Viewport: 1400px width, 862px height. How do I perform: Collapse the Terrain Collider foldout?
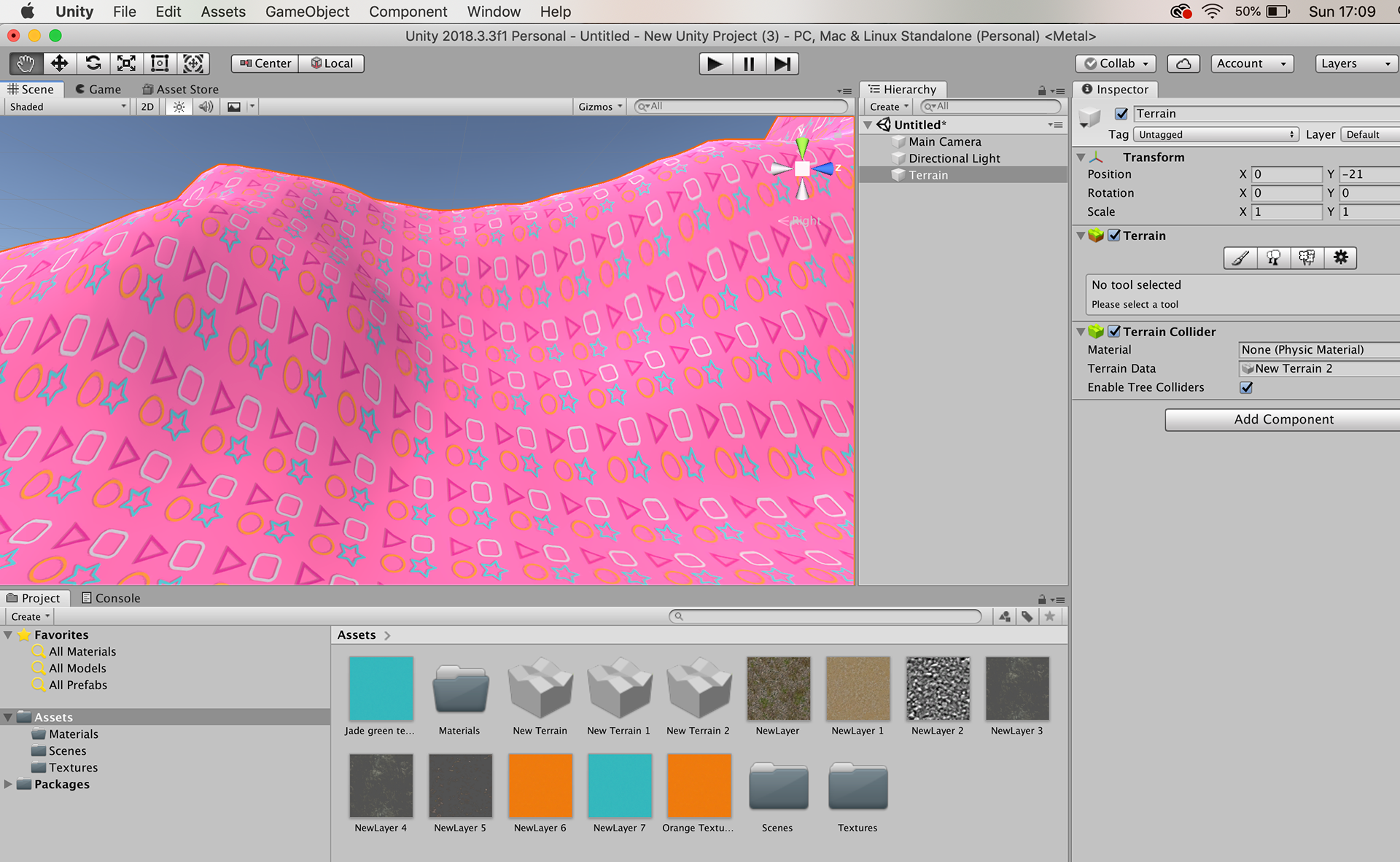[1081, 332]
